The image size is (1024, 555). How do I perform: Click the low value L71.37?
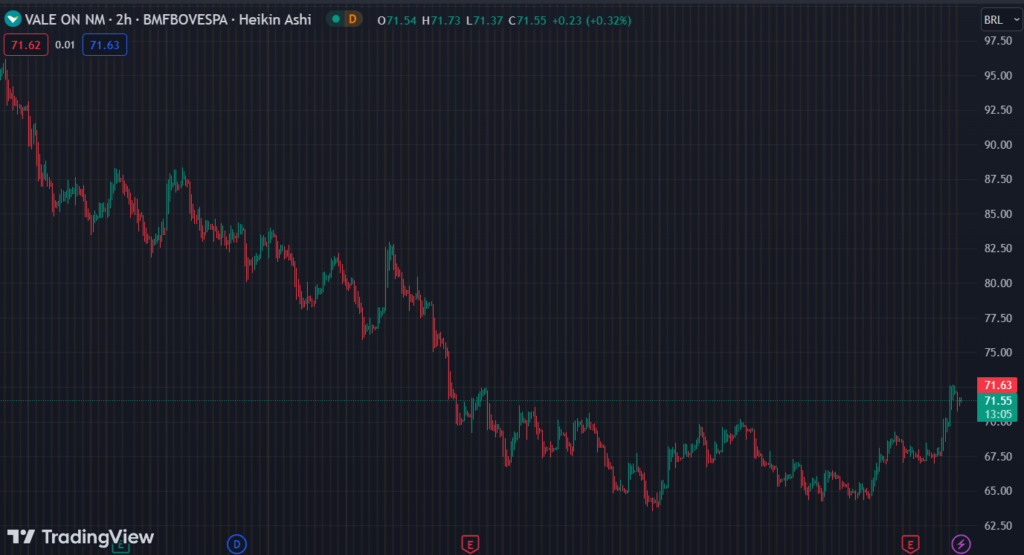484,20
